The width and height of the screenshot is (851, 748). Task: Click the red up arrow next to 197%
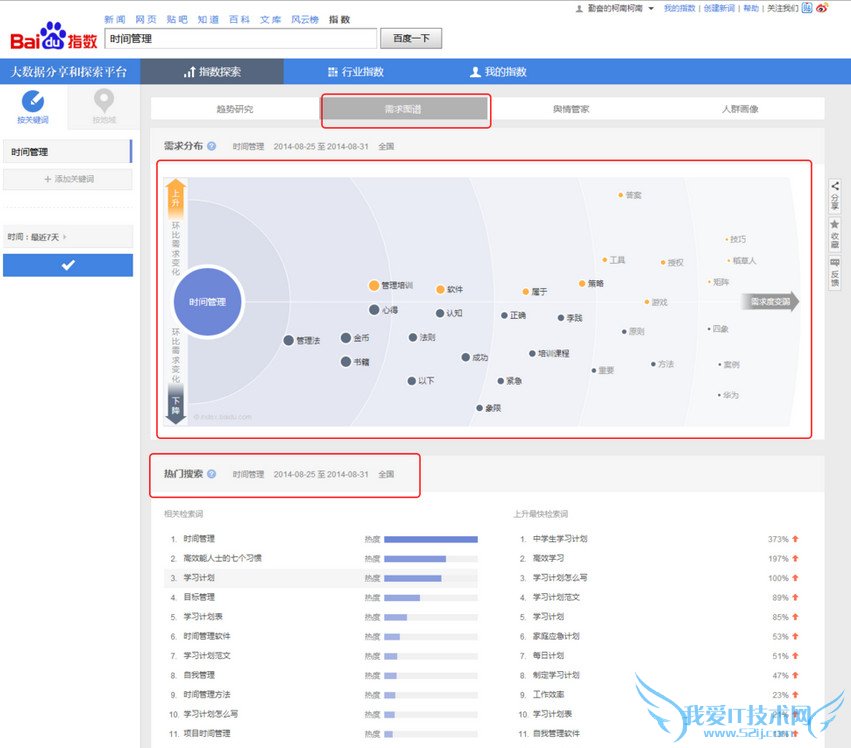click(x=795, y=559)
